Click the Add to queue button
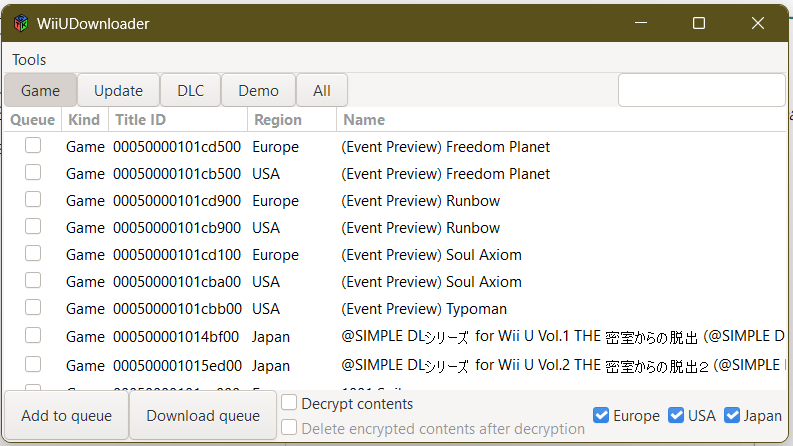Viewport: 793px width, 446px height. click(66, 415)
